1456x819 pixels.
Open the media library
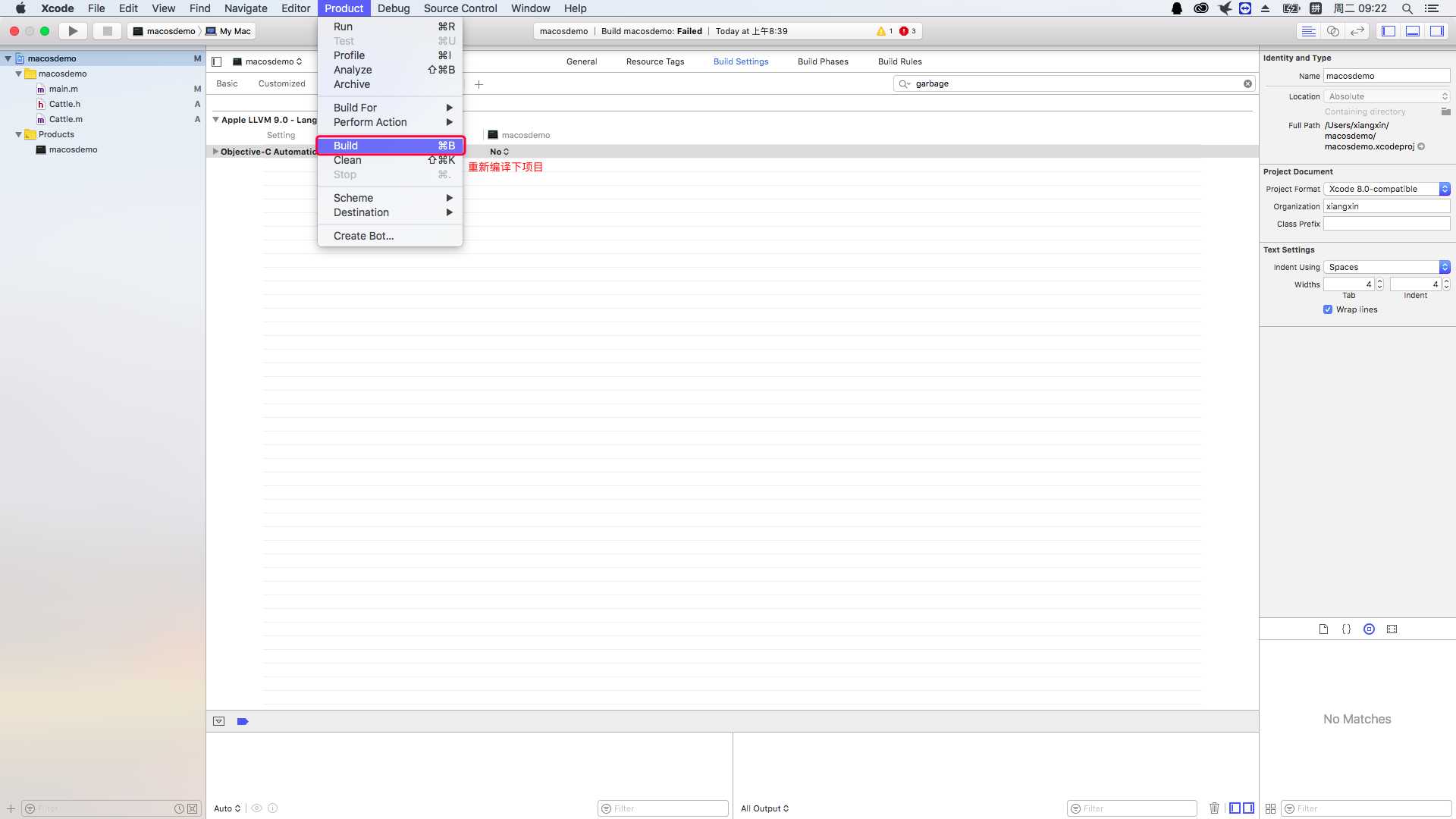coord(1392,629)
